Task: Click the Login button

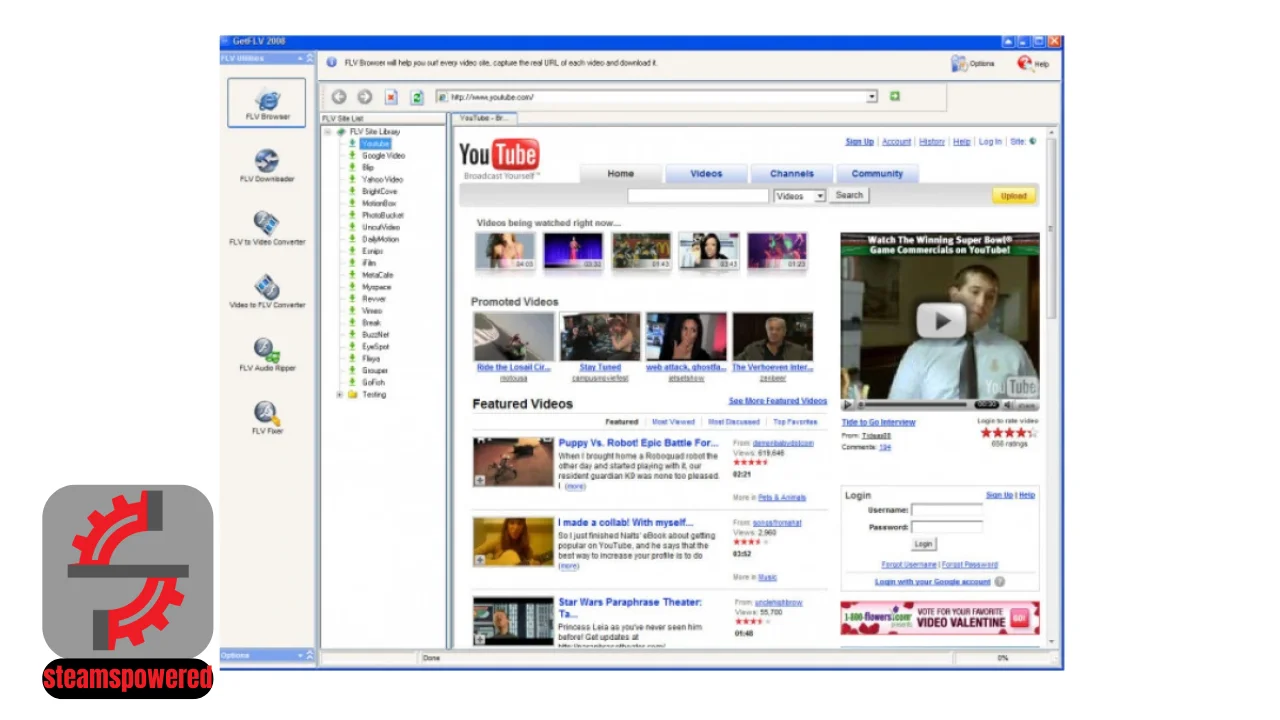Action: click(923, 544)
